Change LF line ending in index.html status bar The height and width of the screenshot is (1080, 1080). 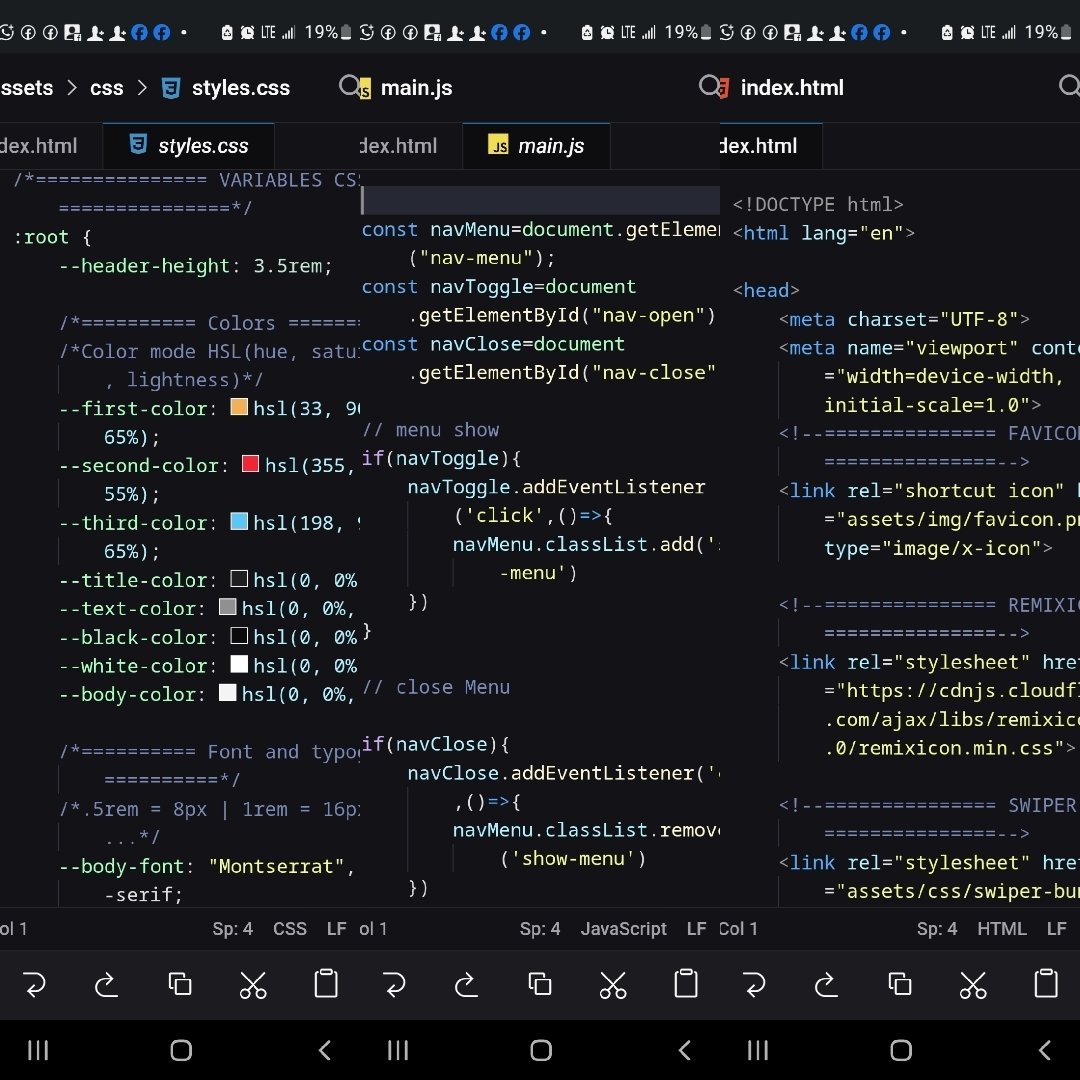(1057, 928)
